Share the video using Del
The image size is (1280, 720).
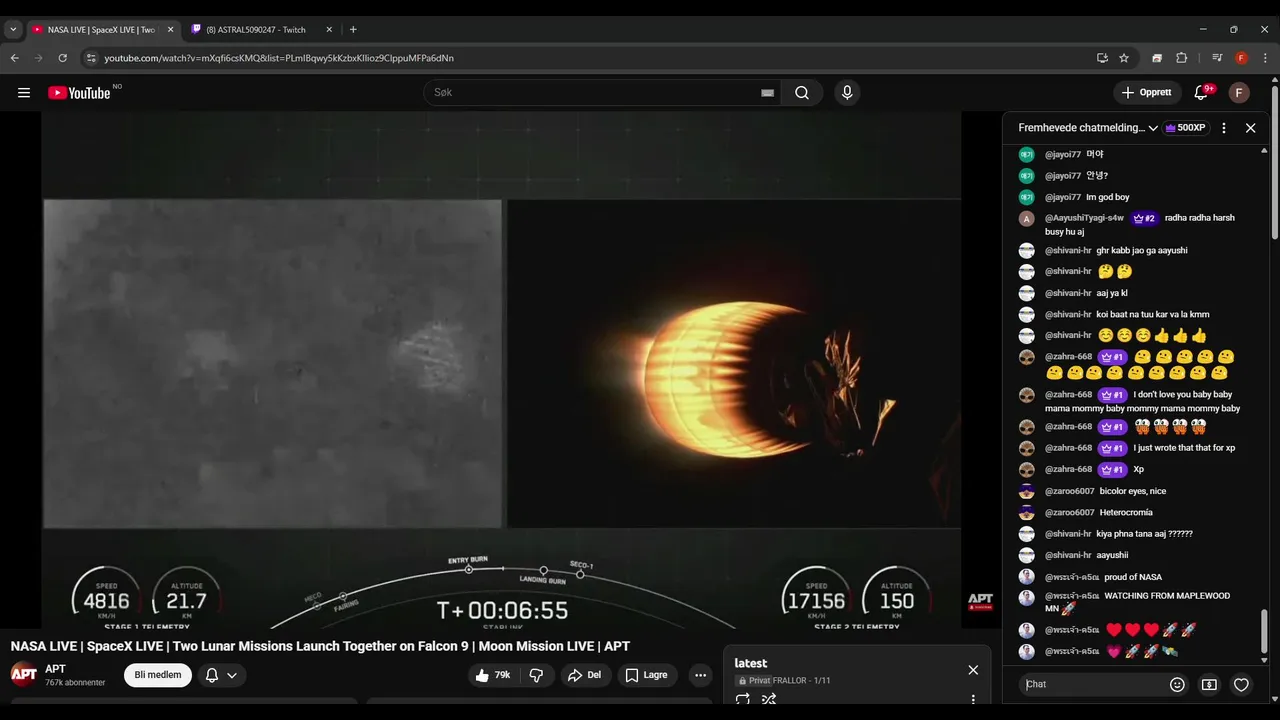coord(585,675)
